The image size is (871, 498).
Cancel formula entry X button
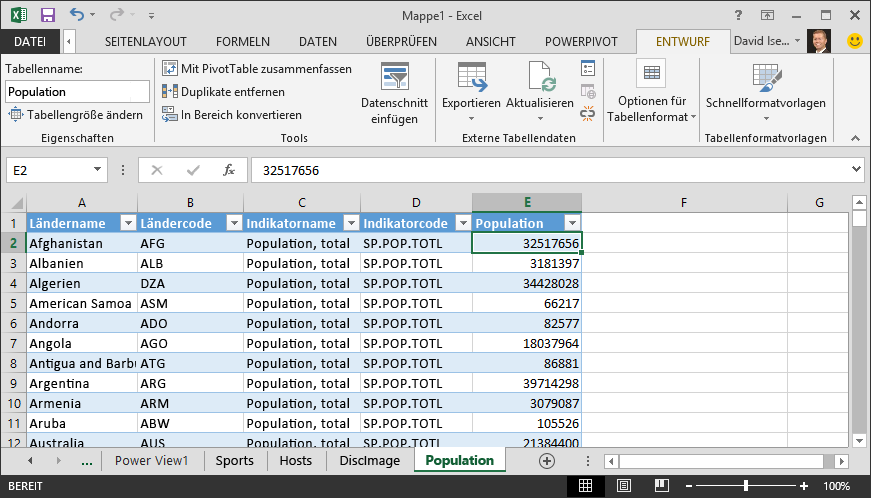(x=157, y=170)
